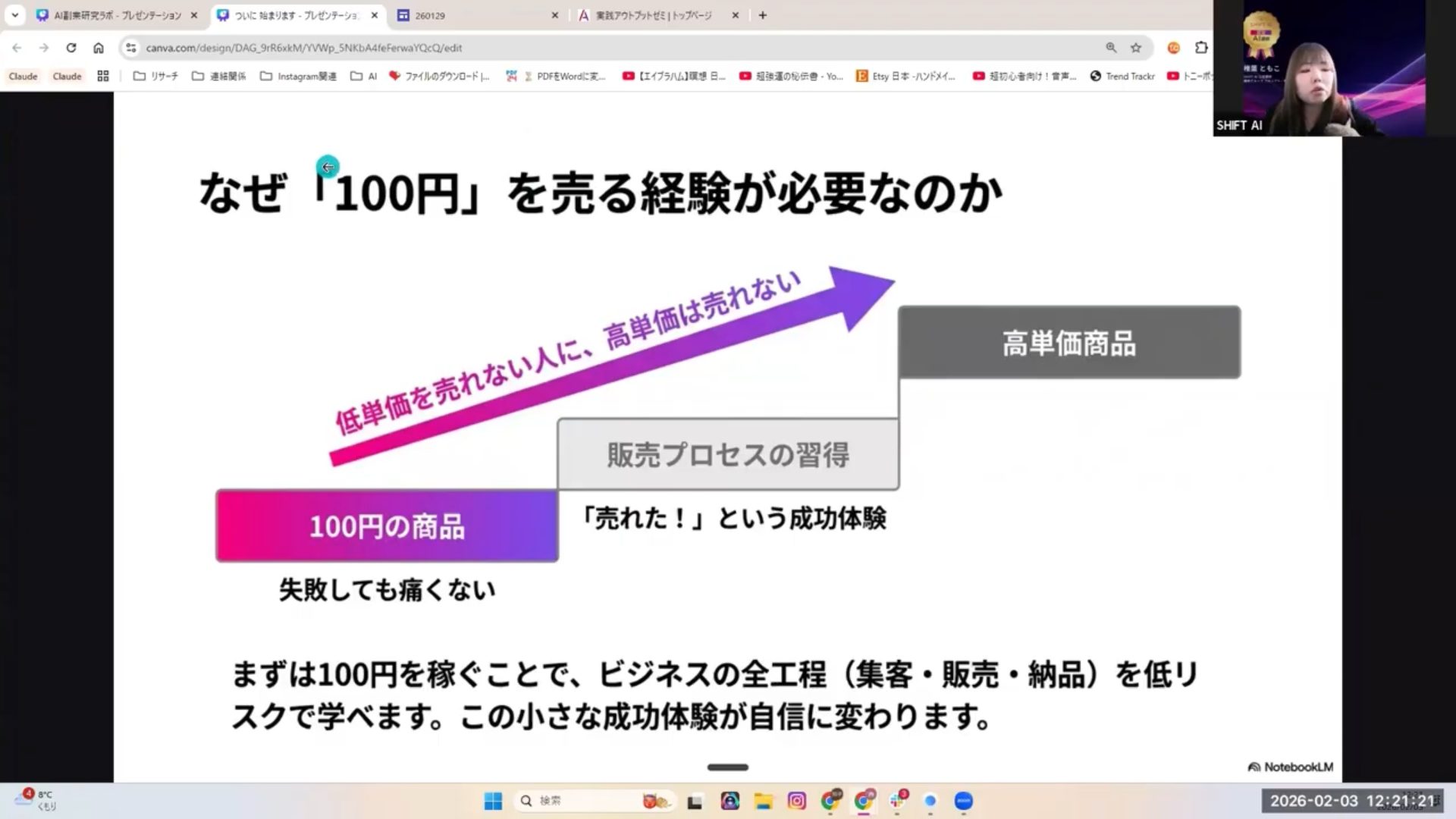Click the dark handle bar below slide
This screenshot has height=819, width=1456.
coord(727,767)
